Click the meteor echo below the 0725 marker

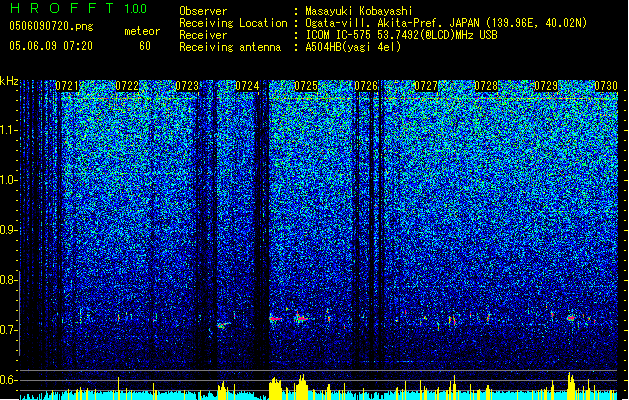coord(300,318)
